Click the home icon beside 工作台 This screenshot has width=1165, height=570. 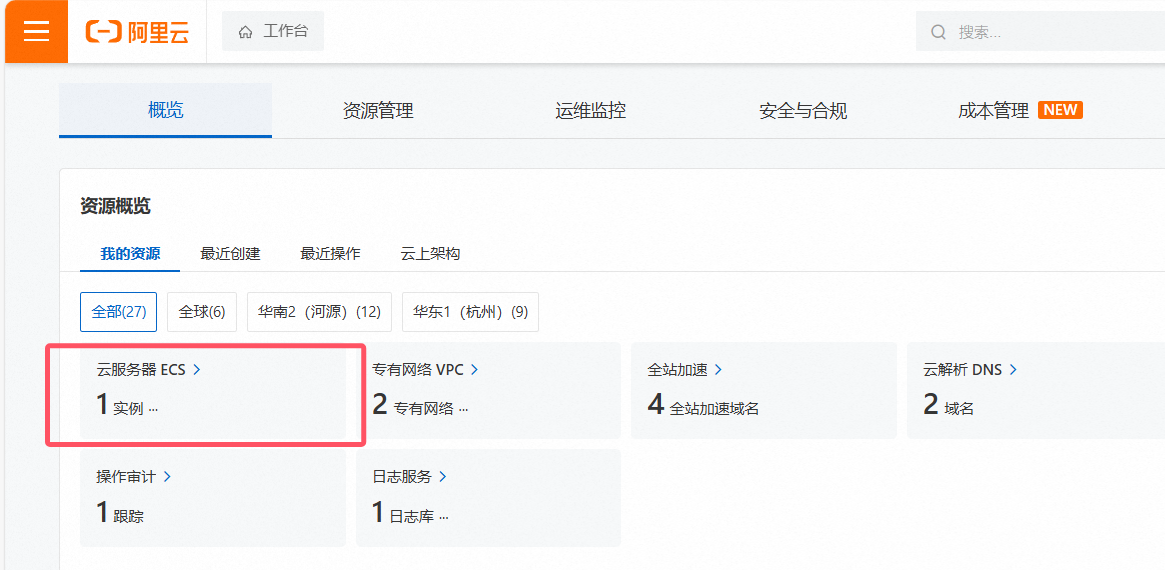point(245,32)
